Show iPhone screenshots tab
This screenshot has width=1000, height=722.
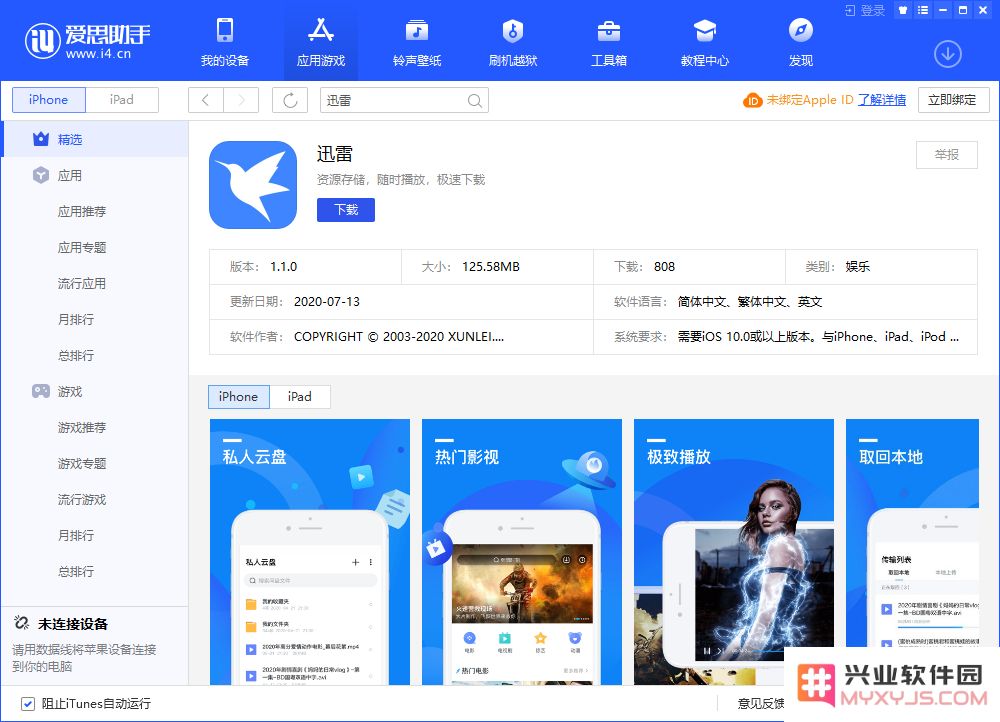239,397
